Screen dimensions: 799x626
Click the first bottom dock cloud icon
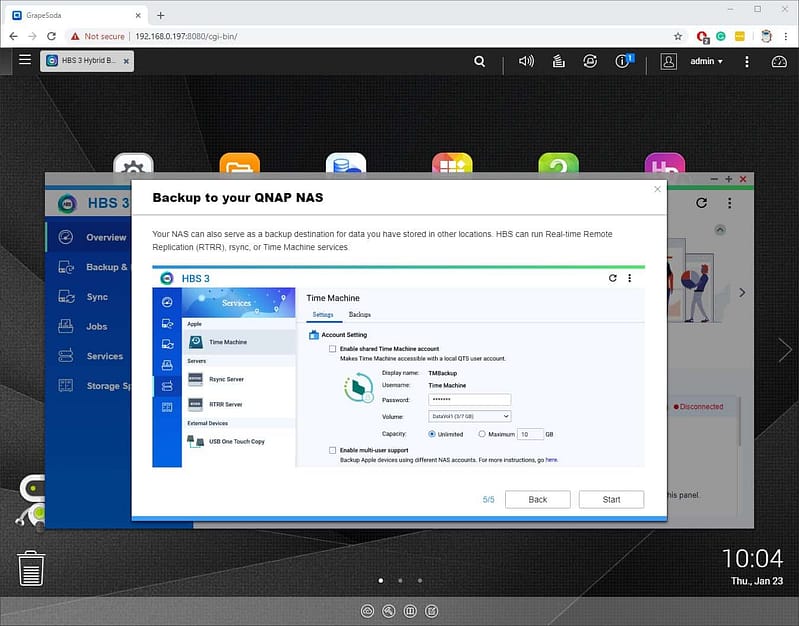point(367,611)
